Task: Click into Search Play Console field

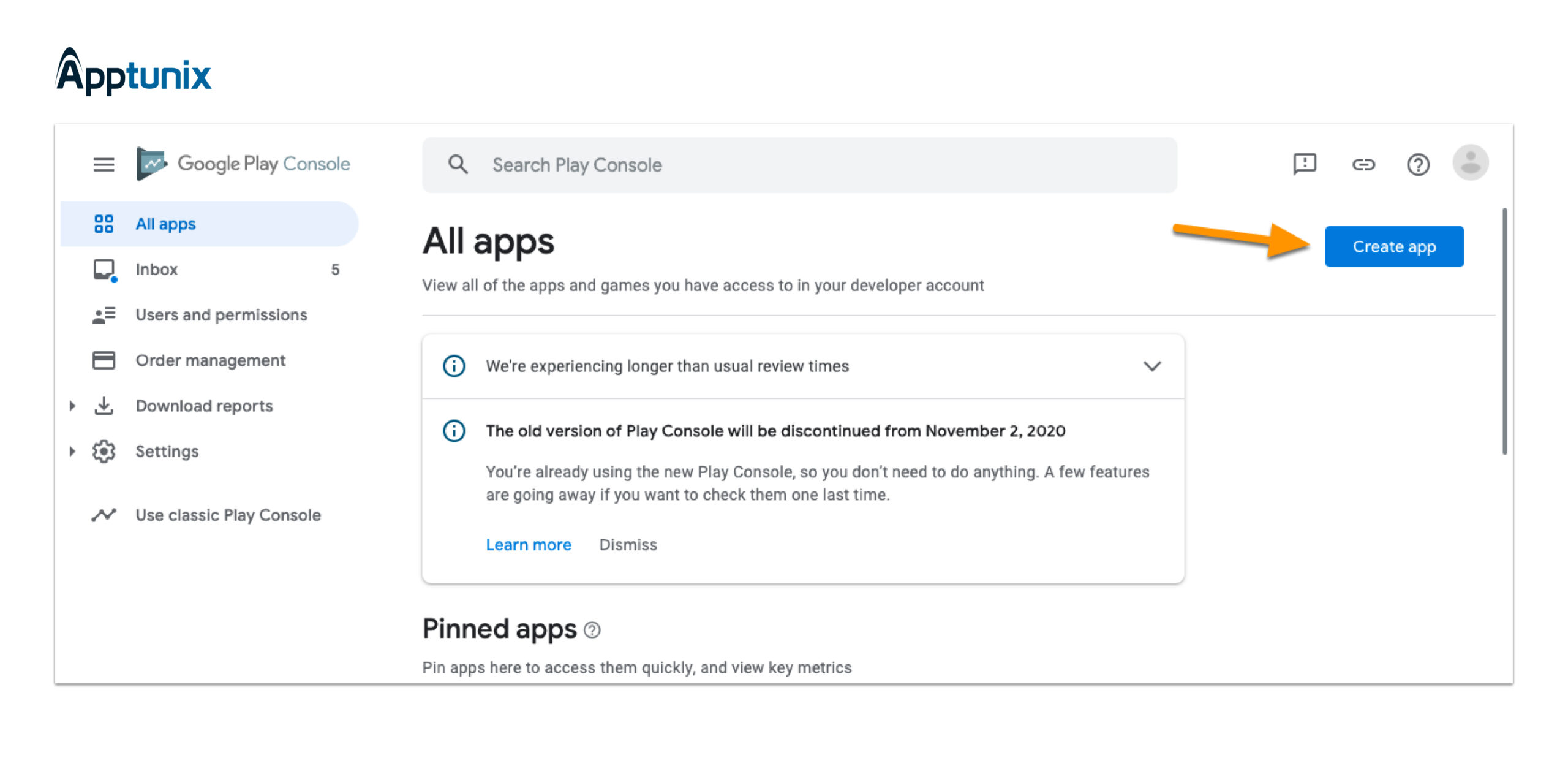Action: [796, 165]
